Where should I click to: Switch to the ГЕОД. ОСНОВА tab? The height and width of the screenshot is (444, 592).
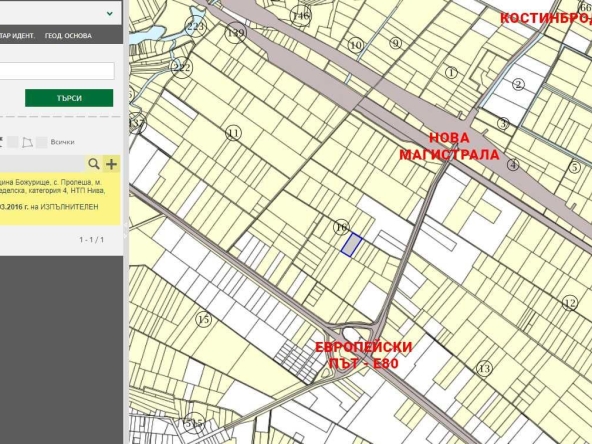point(68,36)
